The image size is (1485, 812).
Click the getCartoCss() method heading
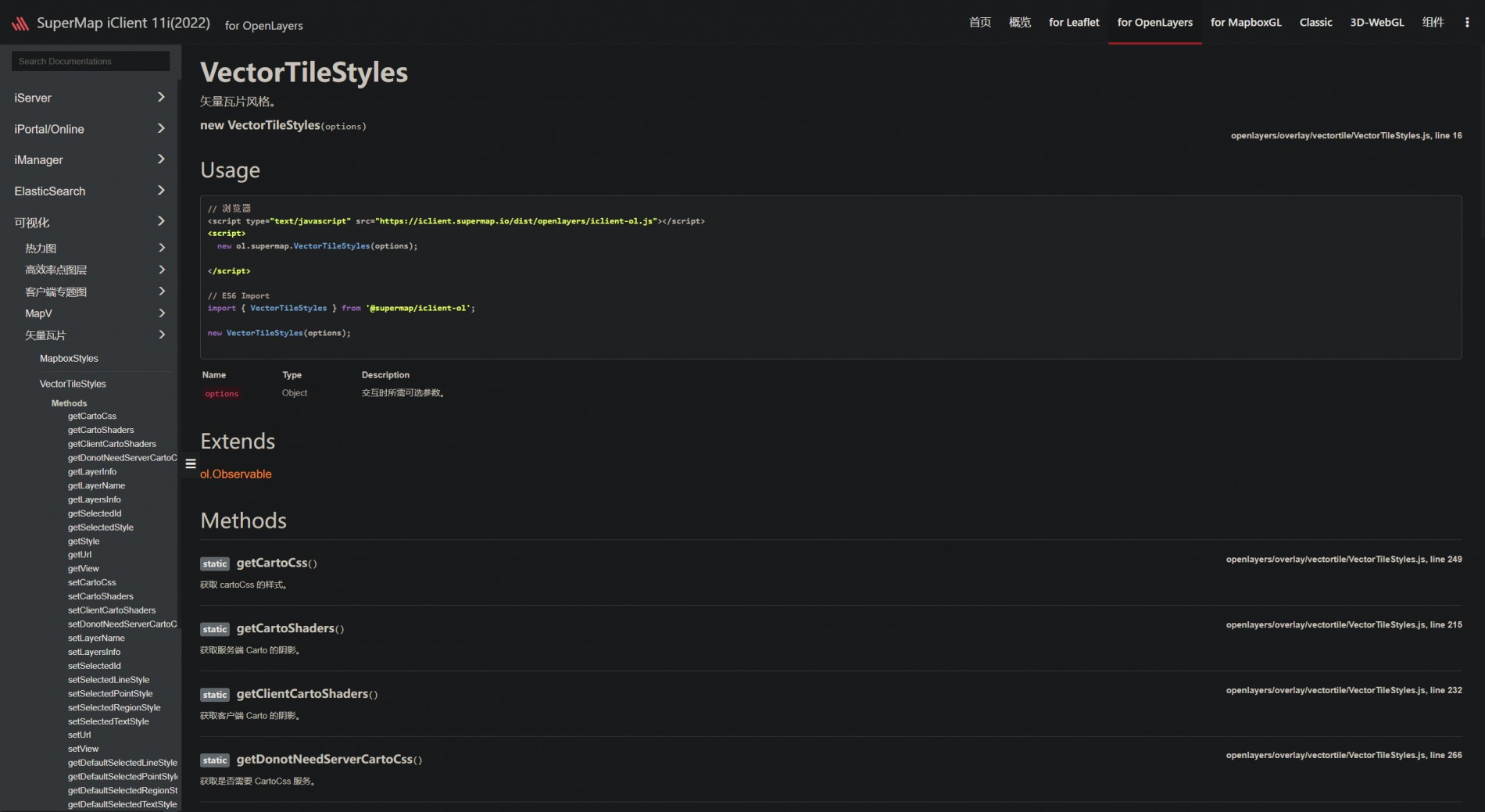[277, 563]
